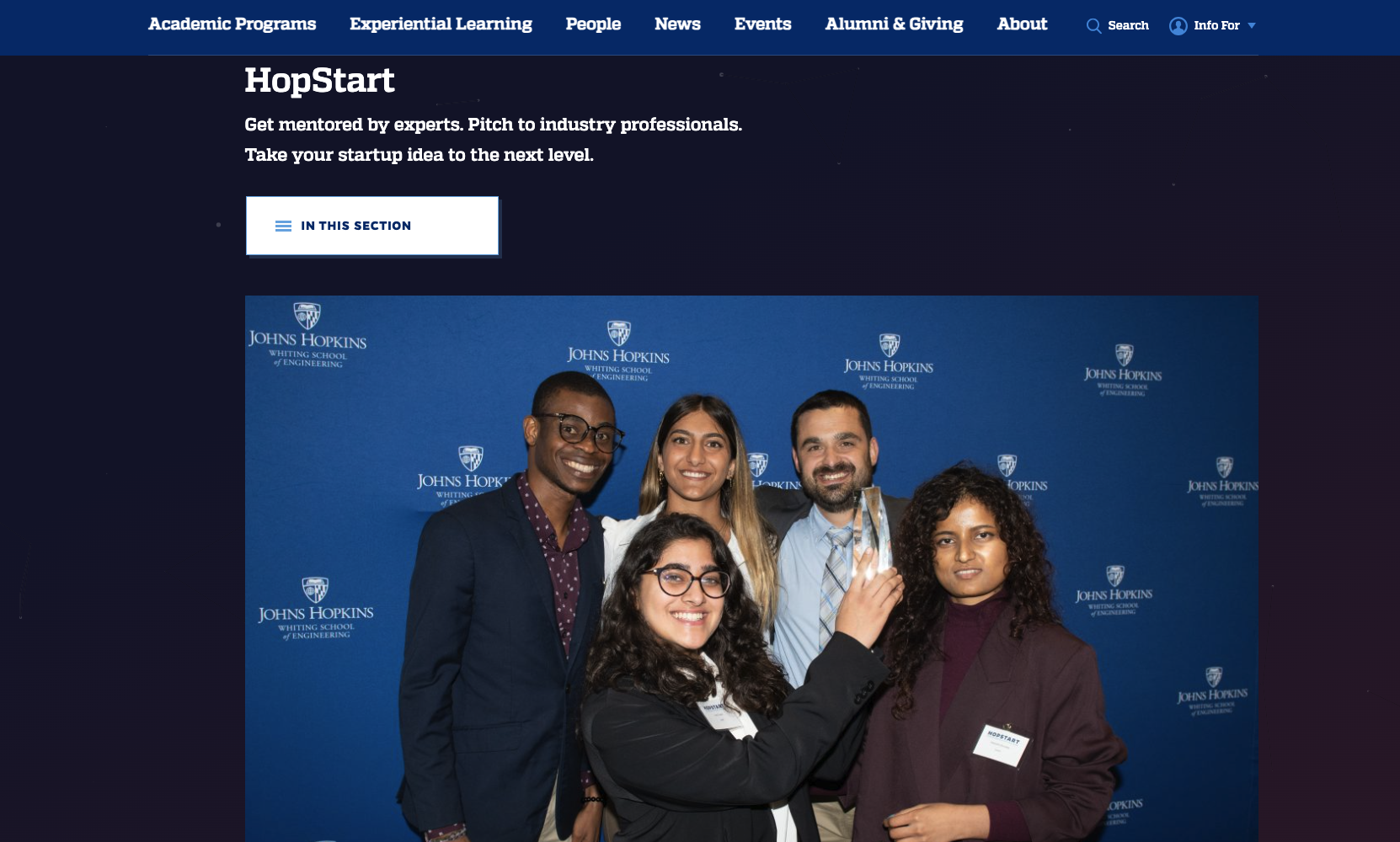Click the hamburger icon in In This Section
This screenshot has height=842, width=1400.
coord(283,226)
